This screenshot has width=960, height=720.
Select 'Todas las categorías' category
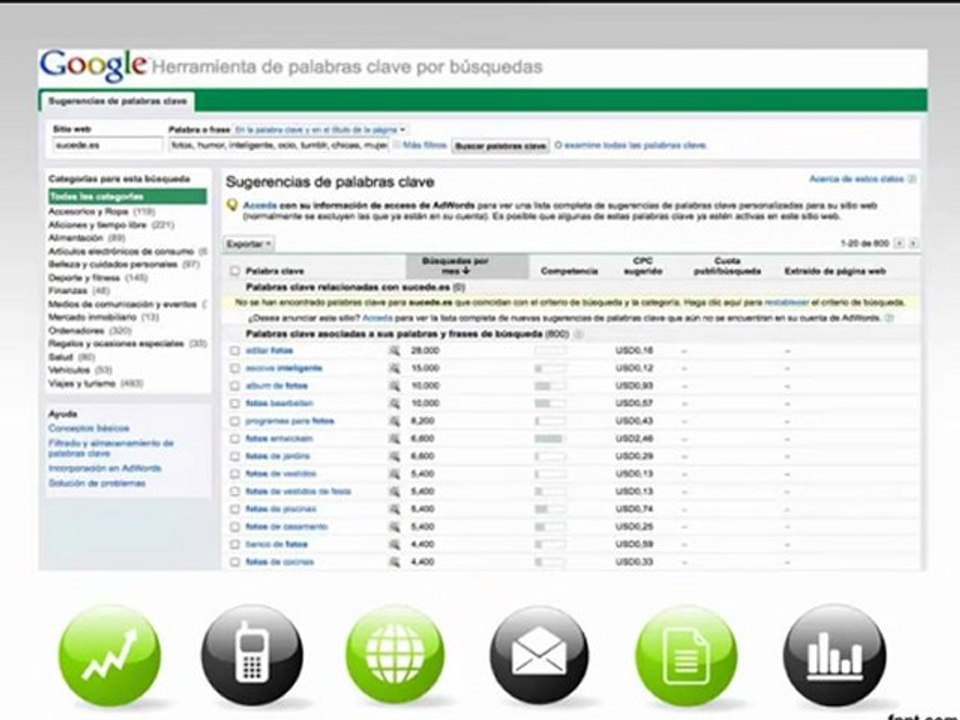tap(127, 197)
